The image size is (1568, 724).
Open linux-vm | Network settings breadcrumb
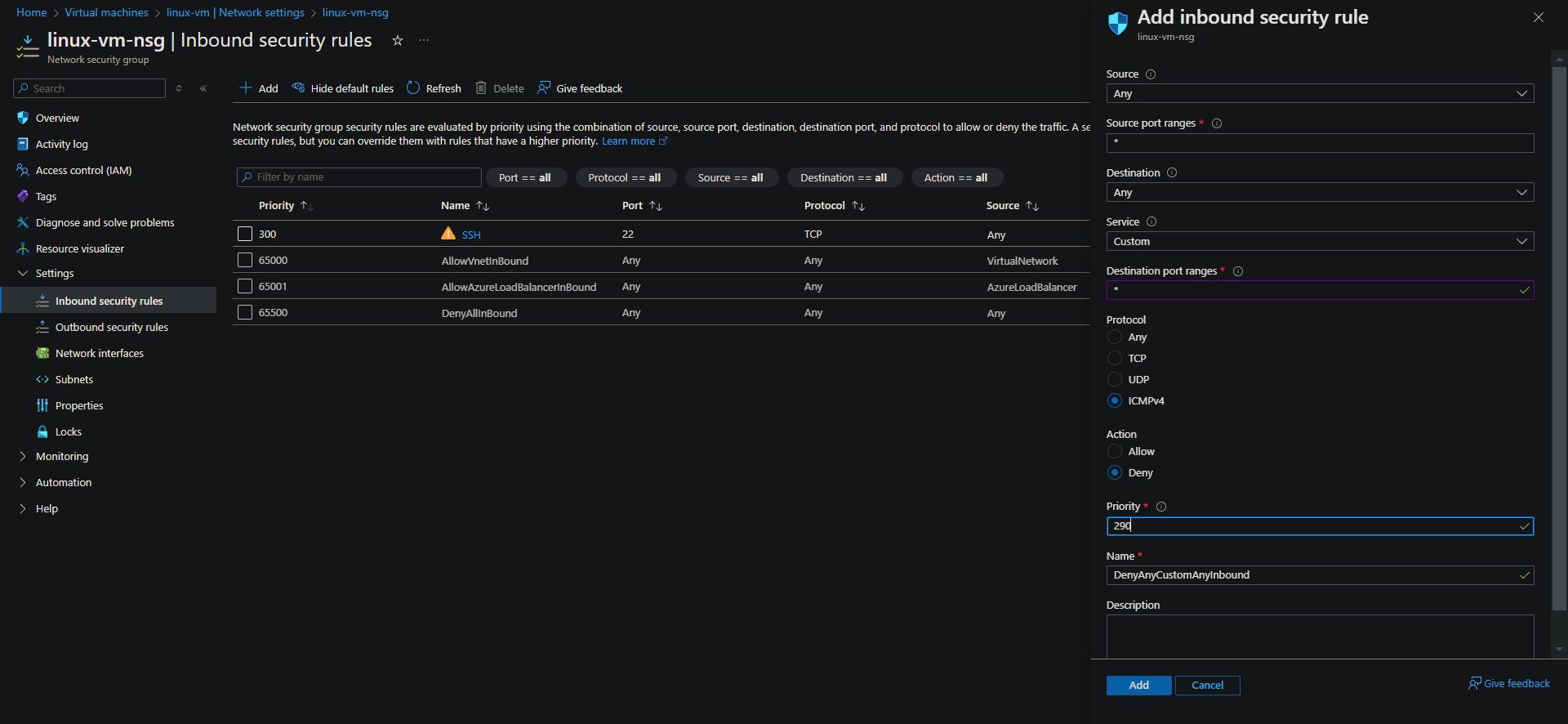235,12
